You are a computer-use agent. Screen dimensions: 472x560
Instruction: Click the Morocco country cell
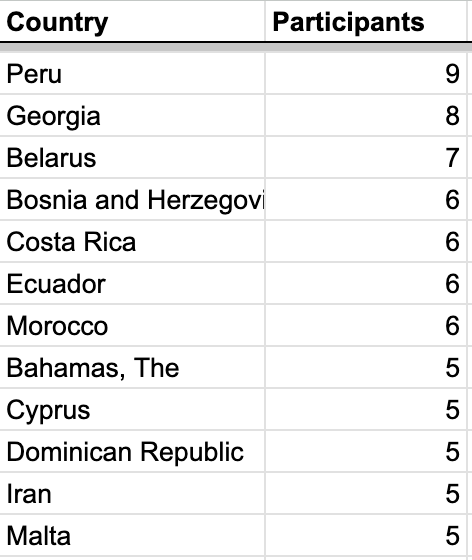[x=132, y=326]
